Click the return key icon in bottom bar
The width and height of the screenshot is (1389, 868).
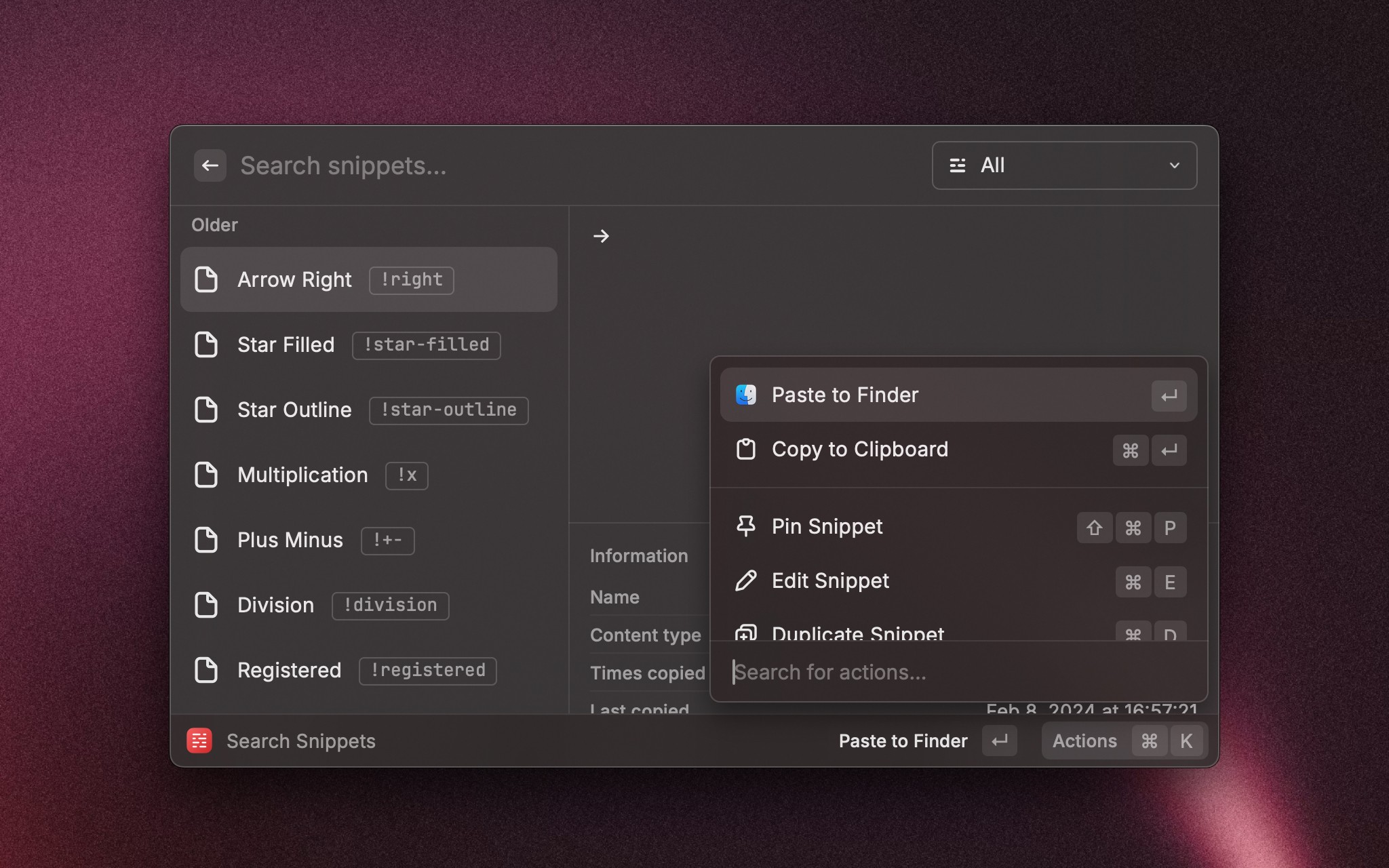click(x=1000, y=741)
